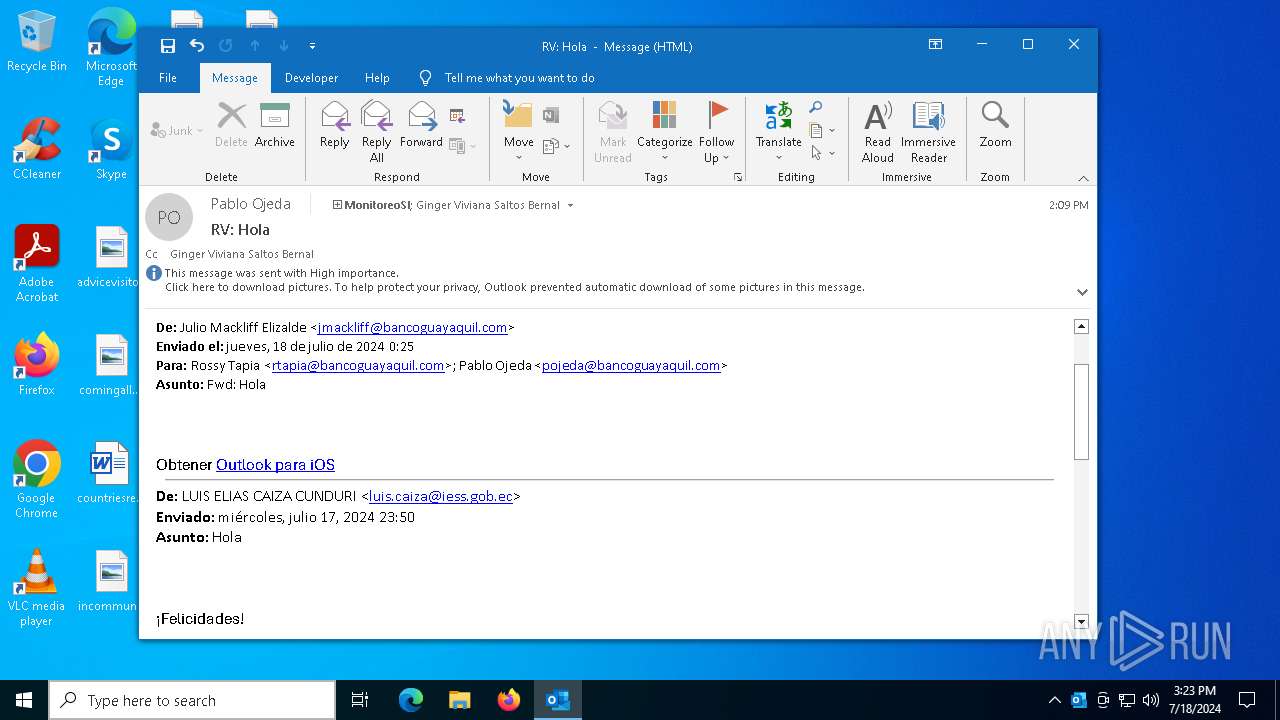
Task: Expand the recipients list dropdown arrow
Action: click(x=570, y=205)
